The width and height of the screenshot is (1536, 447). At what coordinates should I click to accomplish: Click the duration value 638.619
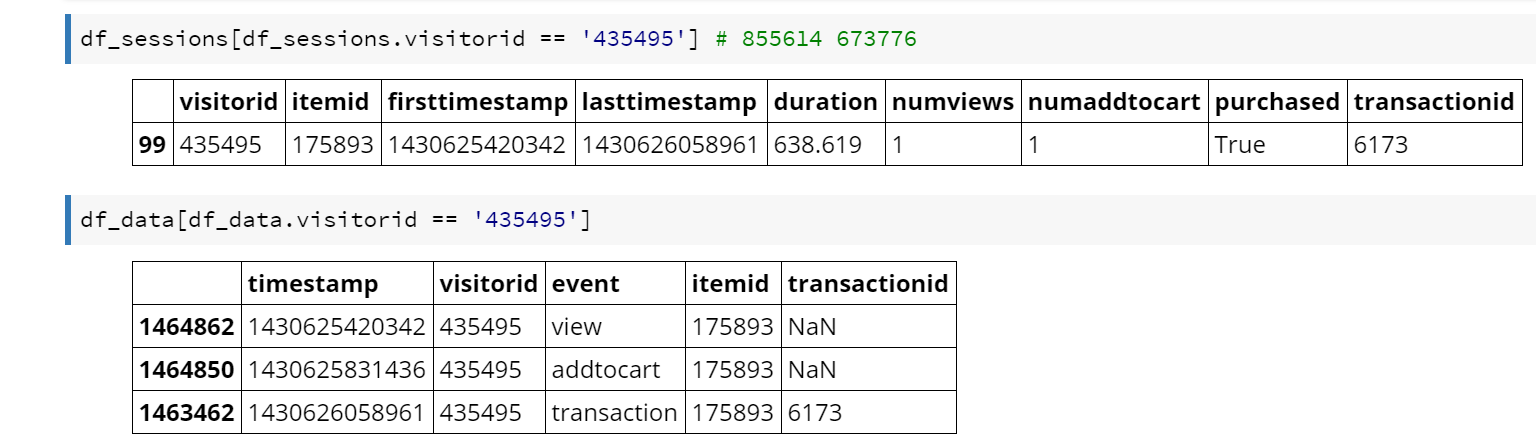tap(818, 145)
